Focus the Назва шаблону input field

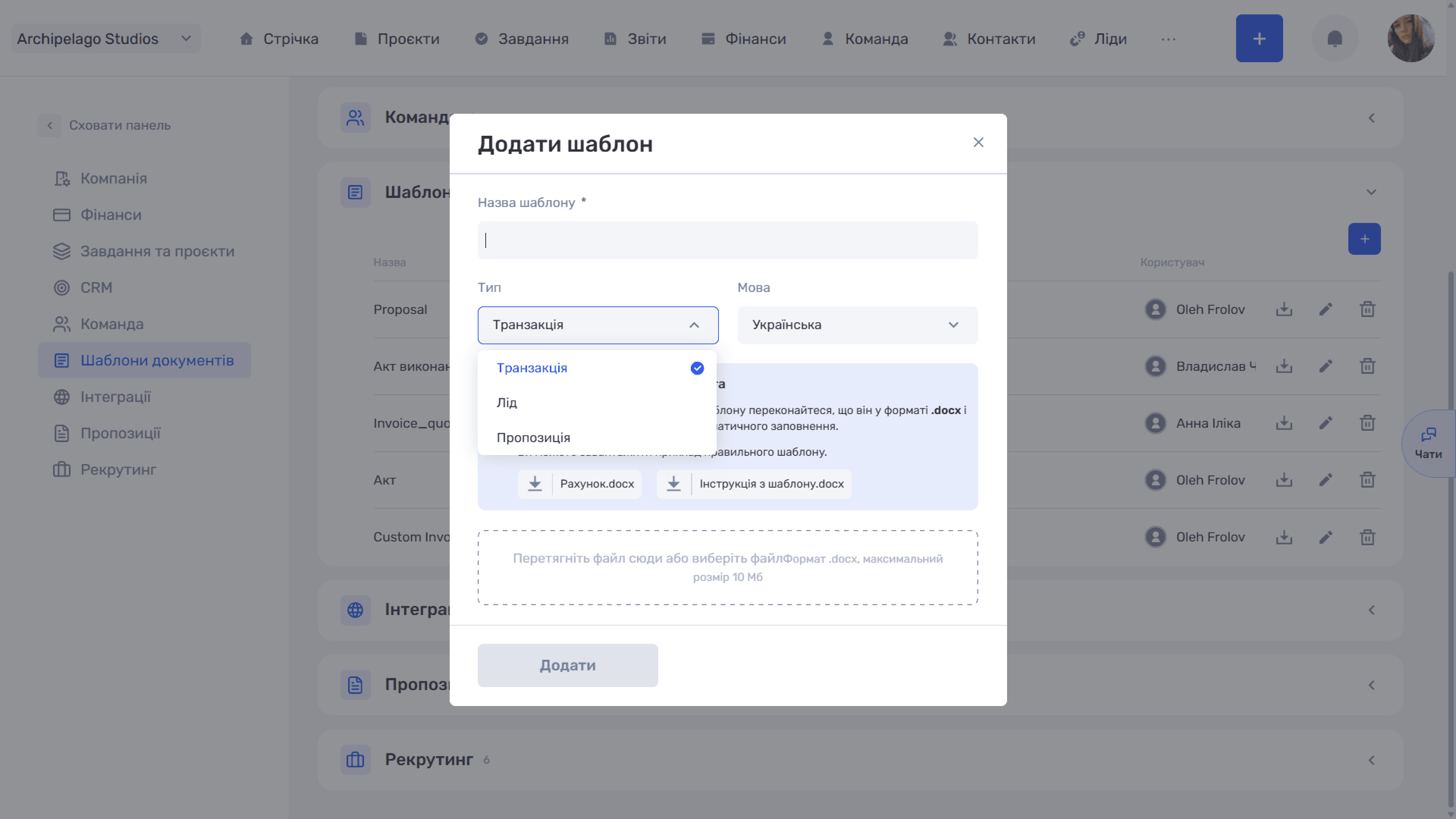pos(728,240)
